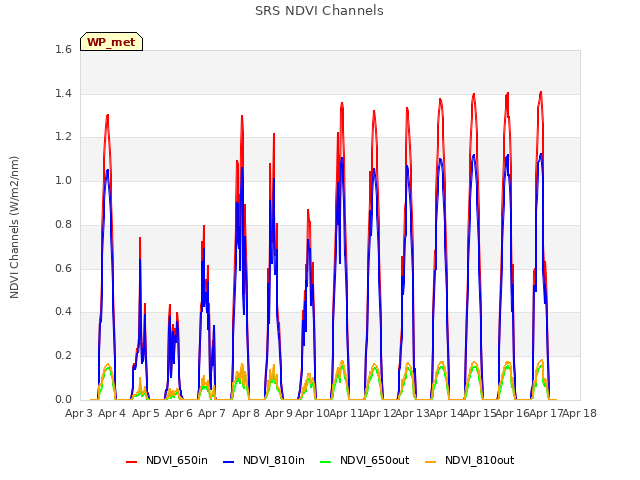Click the blue peak on Apr 15
Screen dimensions: 640x480
(474, 155)
